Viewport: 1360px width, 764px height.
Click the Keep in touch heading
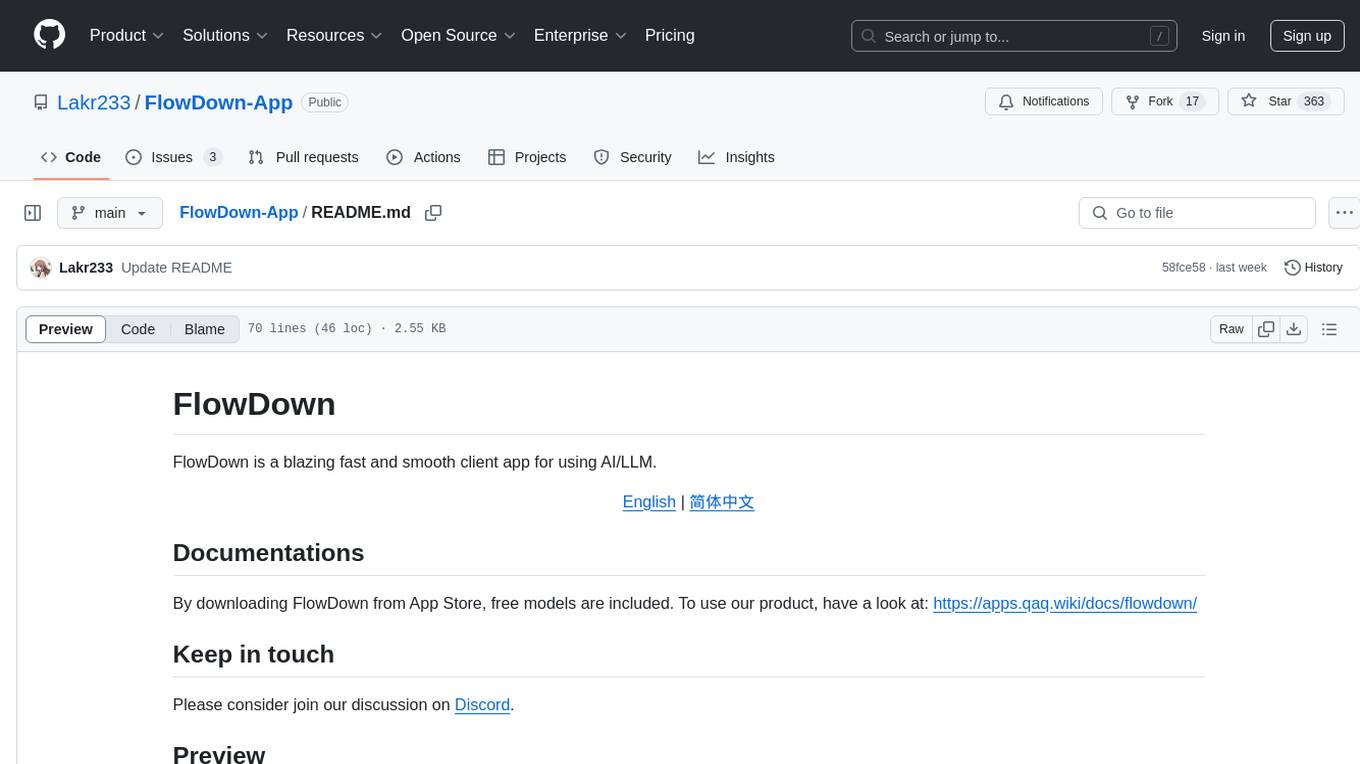click(x=253, y=654)
